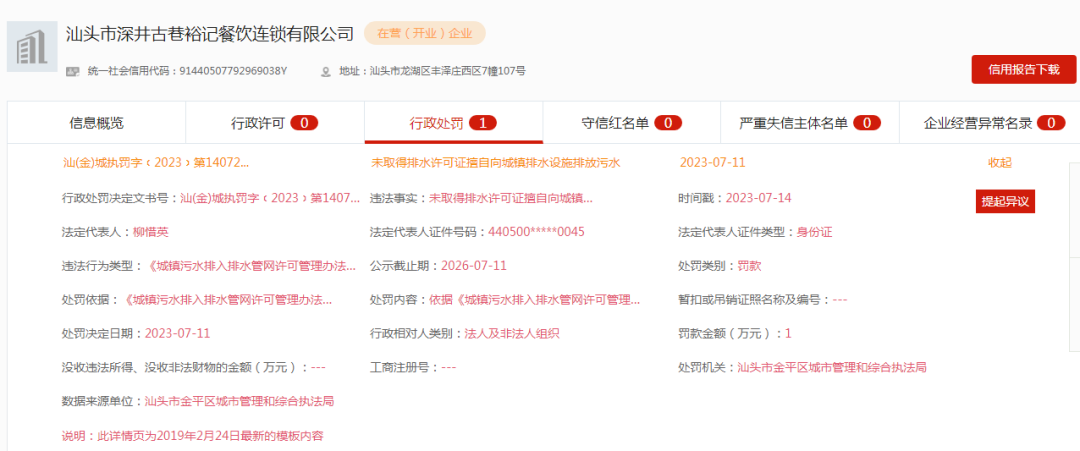The height and width of the screenshot is (451, 1080).
Task: Click the orange penalty number 汕(金)城执罚字 header link
Action: [156, 163]
